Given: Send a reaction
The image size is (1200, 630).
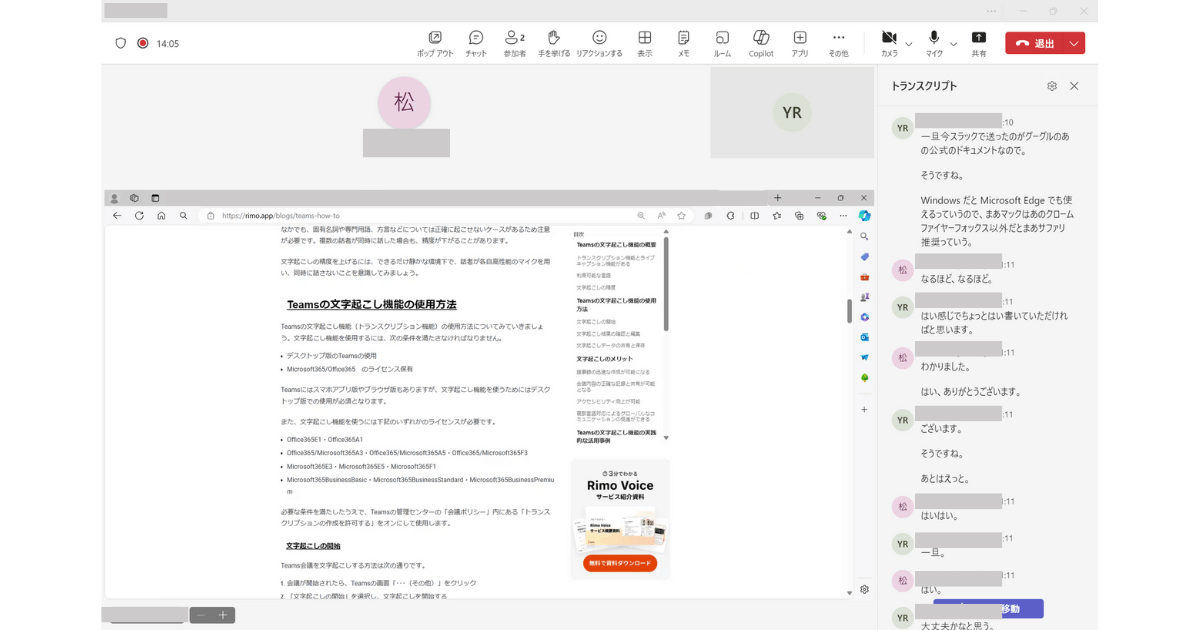Looking at the screenshot, I should 600,42.
